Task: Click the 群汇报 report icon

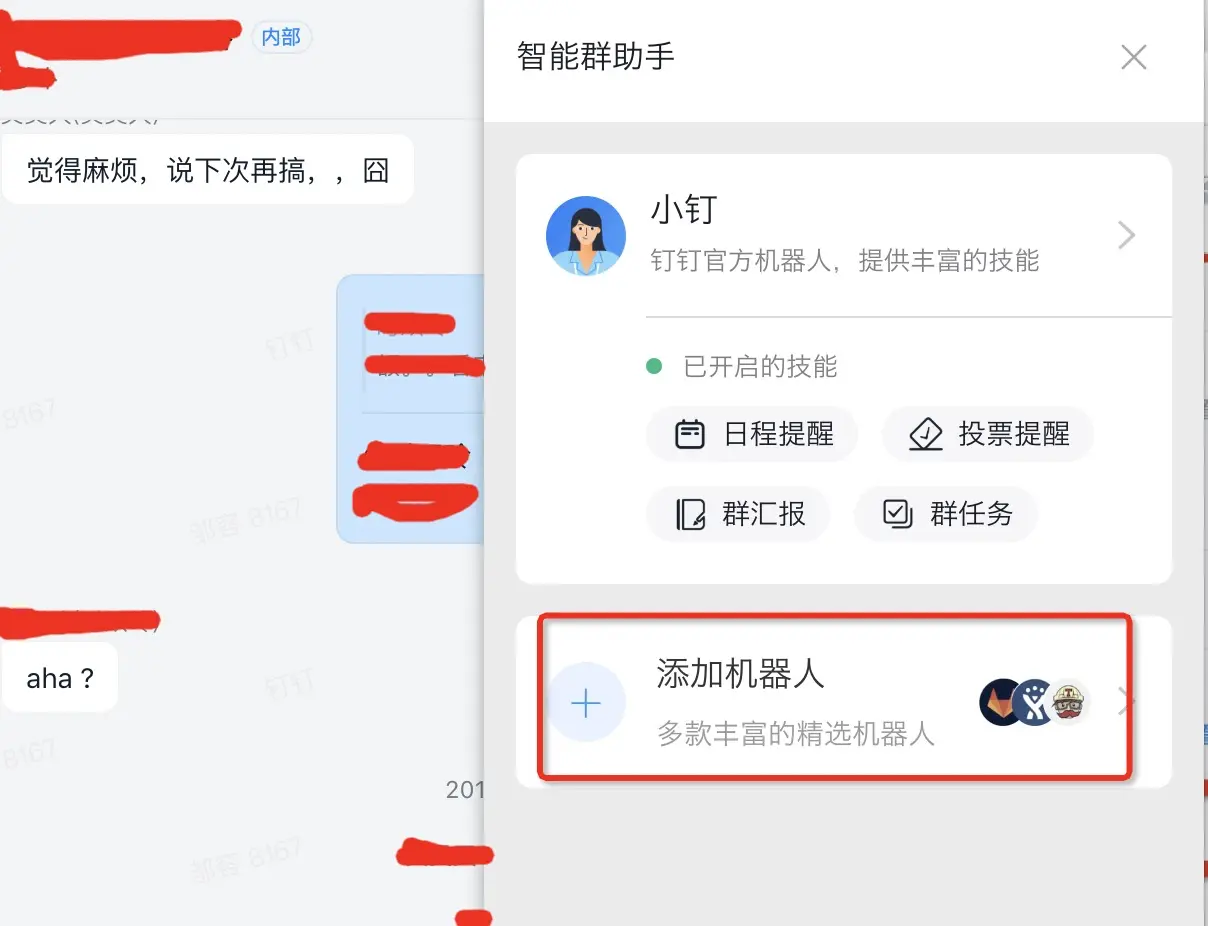Action: coord(690,514)
